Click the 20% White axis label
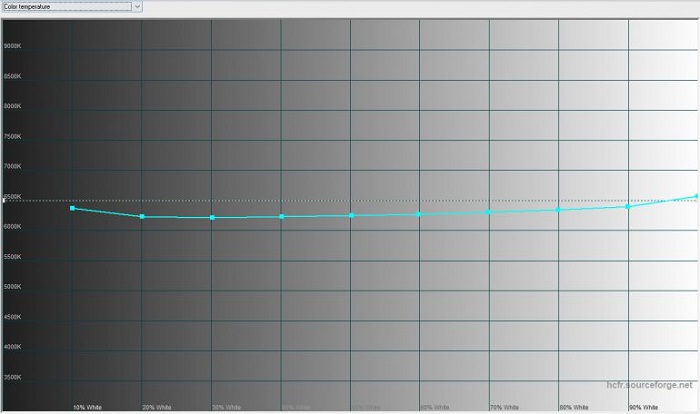This screenshot has height=414, width=700. pyautogui.click(x=157, y=407)
